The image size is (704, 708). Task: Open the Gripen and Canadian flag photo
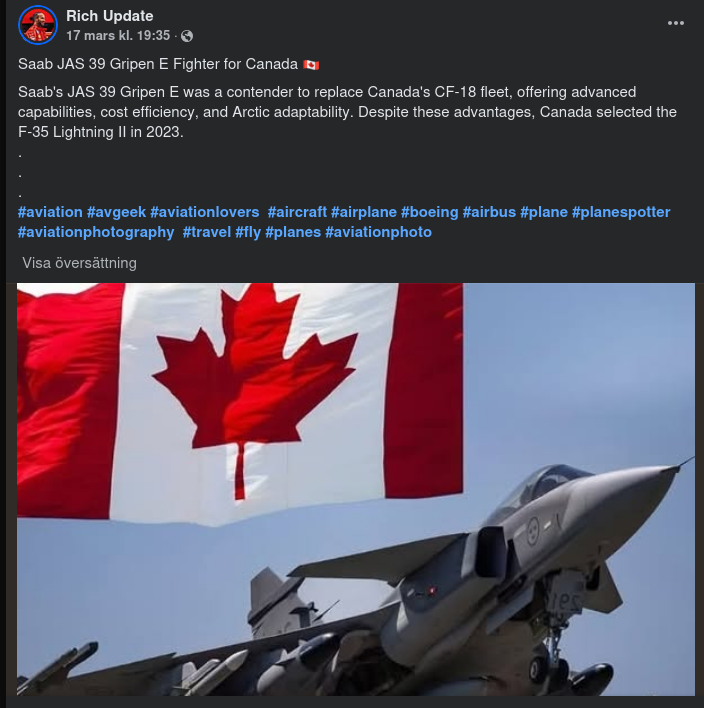click(356, 489)
